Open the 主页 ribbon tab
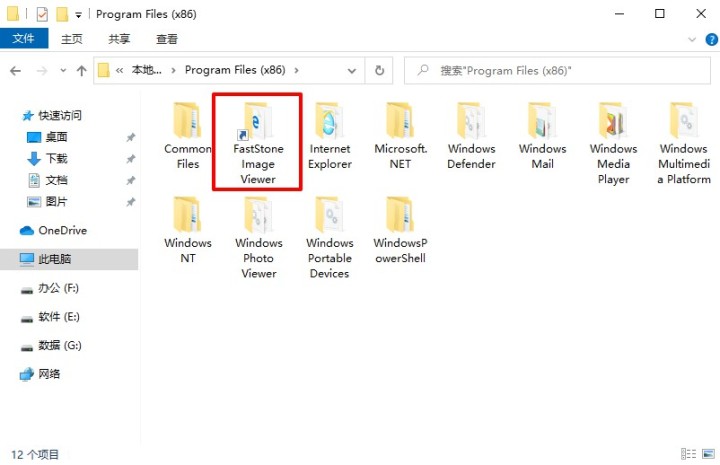The height and width of the screenshot is (465, 720). pyautogui.click(x=72, y=39)
